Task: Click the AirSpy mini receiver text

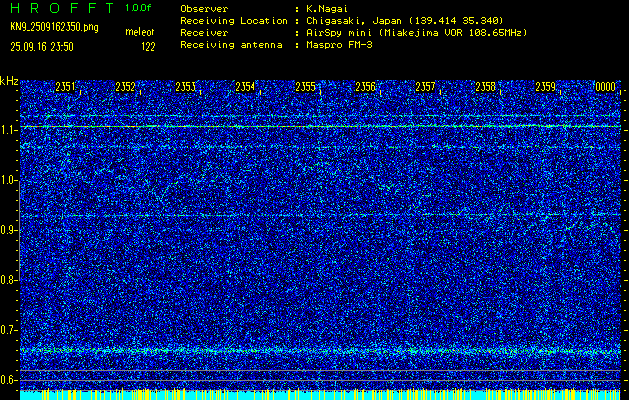Action: (416, 32)
